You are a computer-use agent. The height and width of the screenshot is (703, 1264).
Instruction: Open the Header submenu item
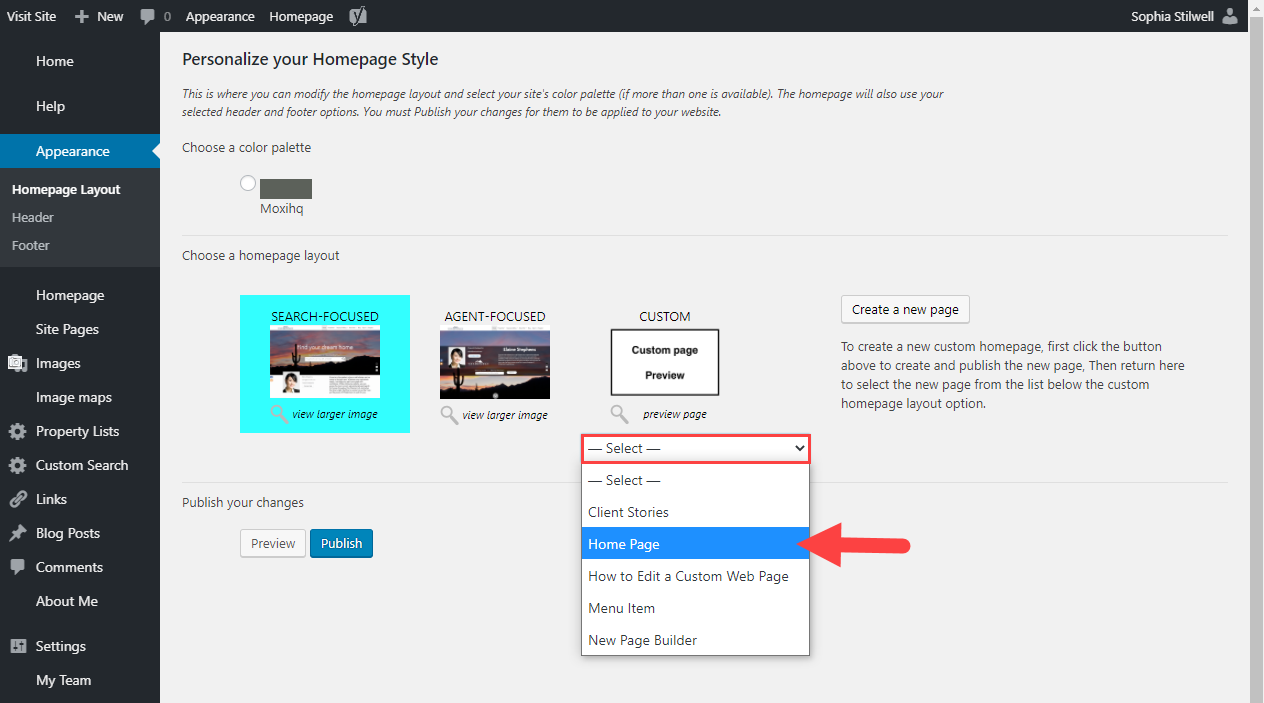pos(33,217)
